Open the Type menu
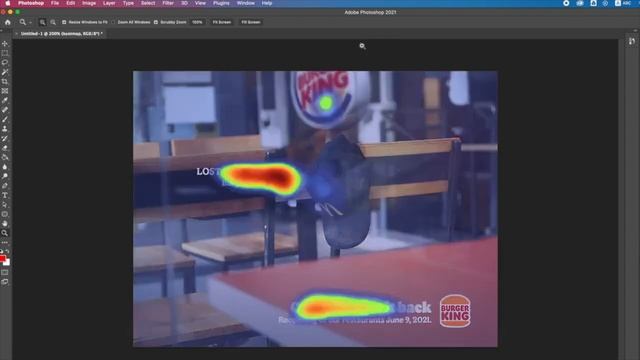 [x=128, y=3]
